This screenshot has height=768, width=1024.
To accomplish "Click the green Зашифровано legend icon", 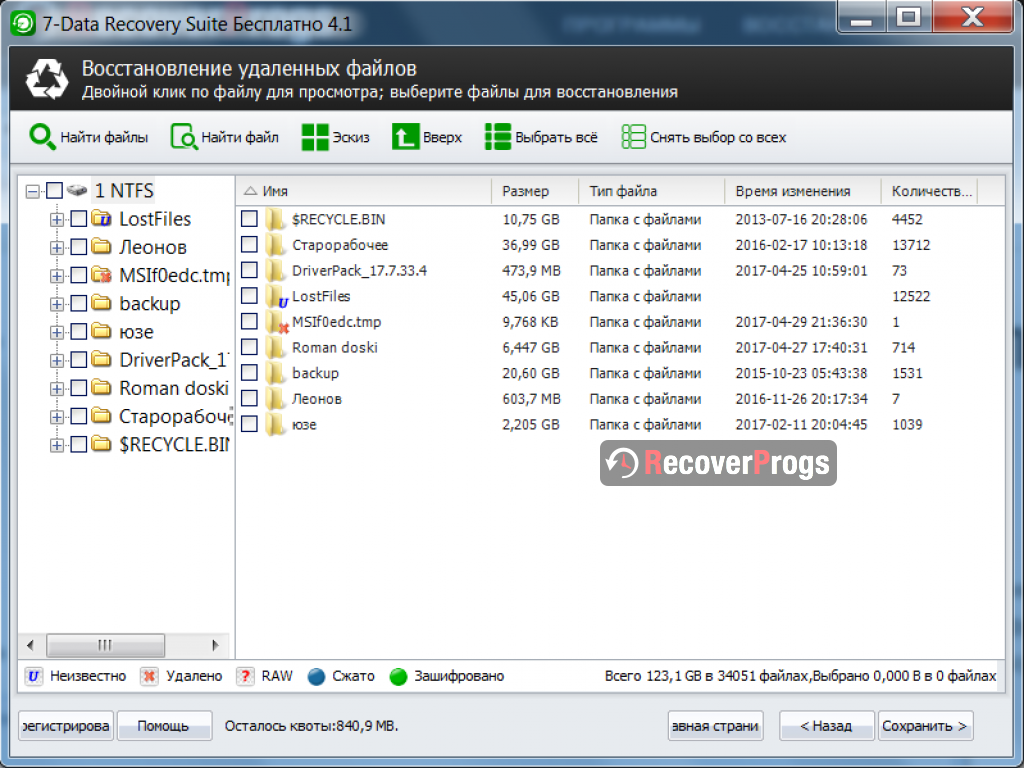I will pos(398,677).
